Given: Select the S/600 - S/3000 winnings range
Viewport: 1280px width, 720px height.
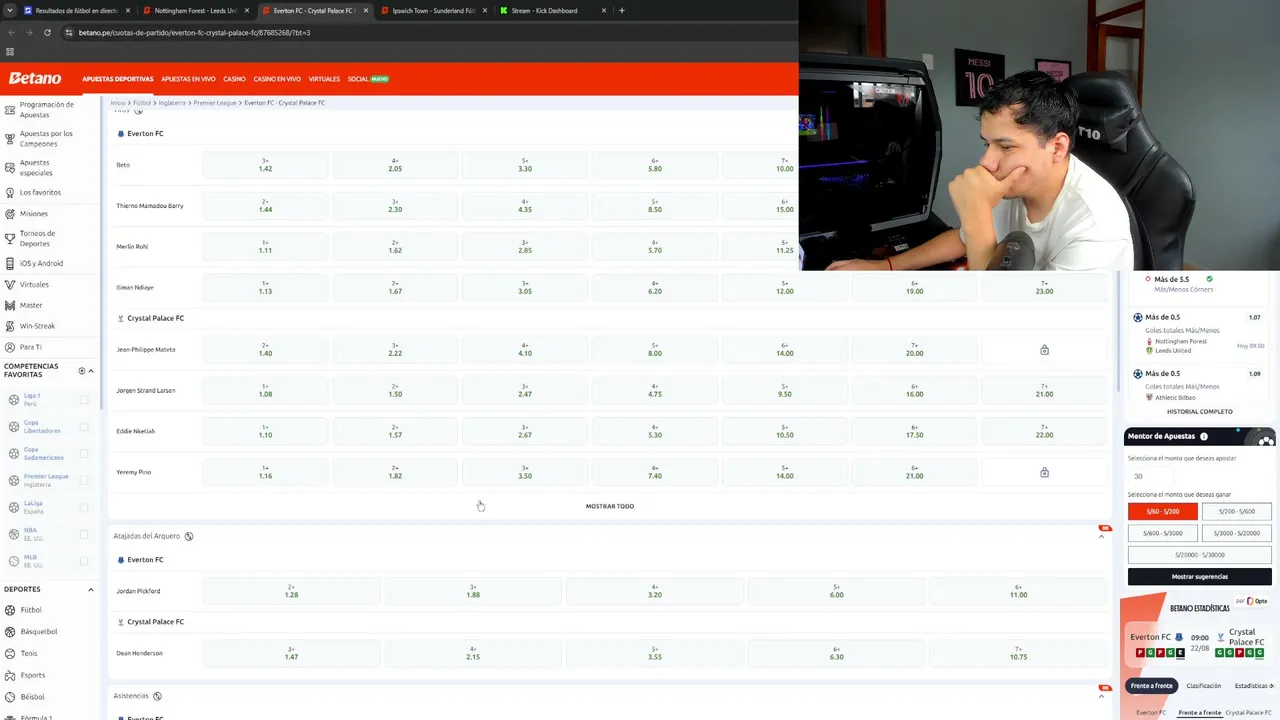Looking at the screenshot, I should point(1163,533).
